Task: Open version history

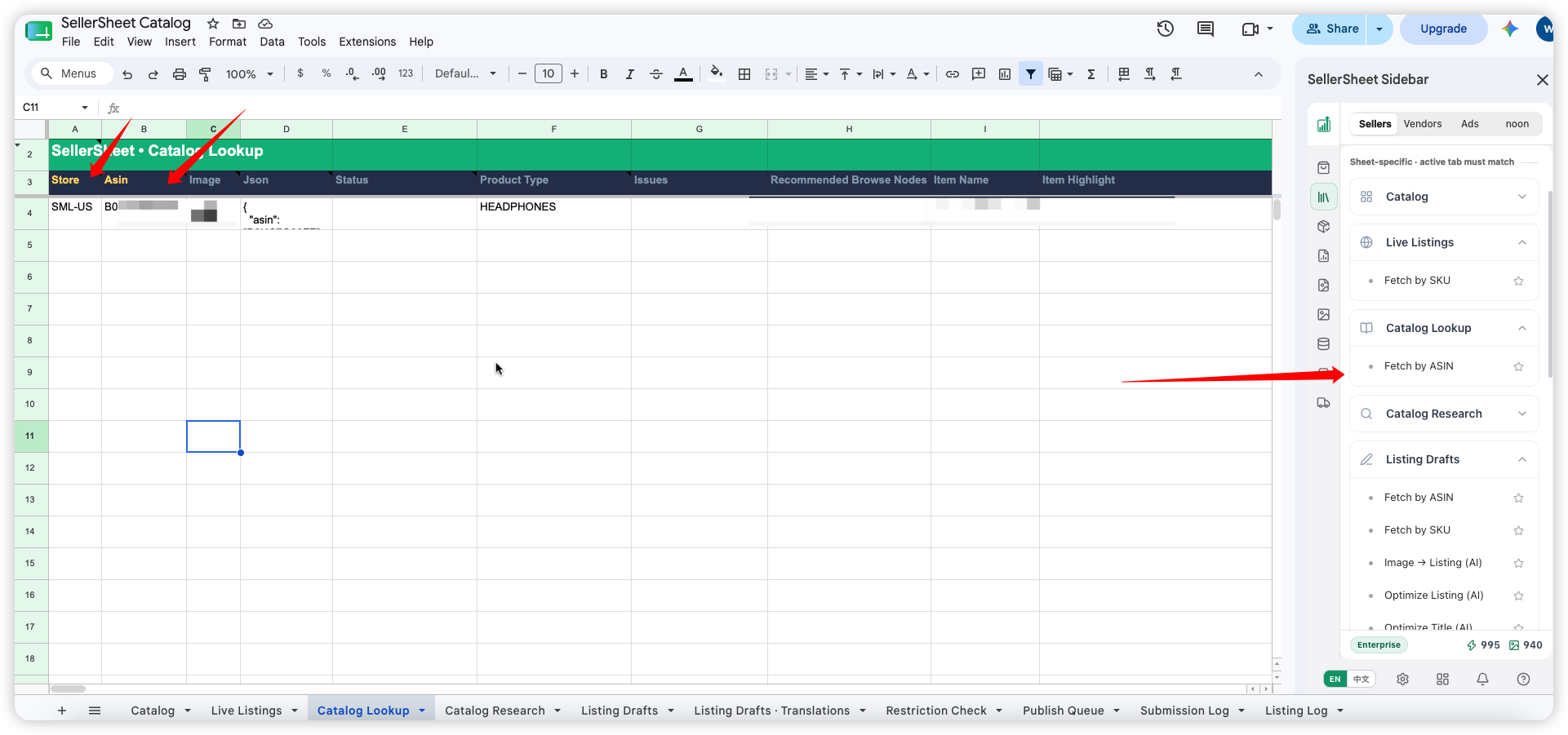Action: pyautogui.click(x=1166, y=29)
